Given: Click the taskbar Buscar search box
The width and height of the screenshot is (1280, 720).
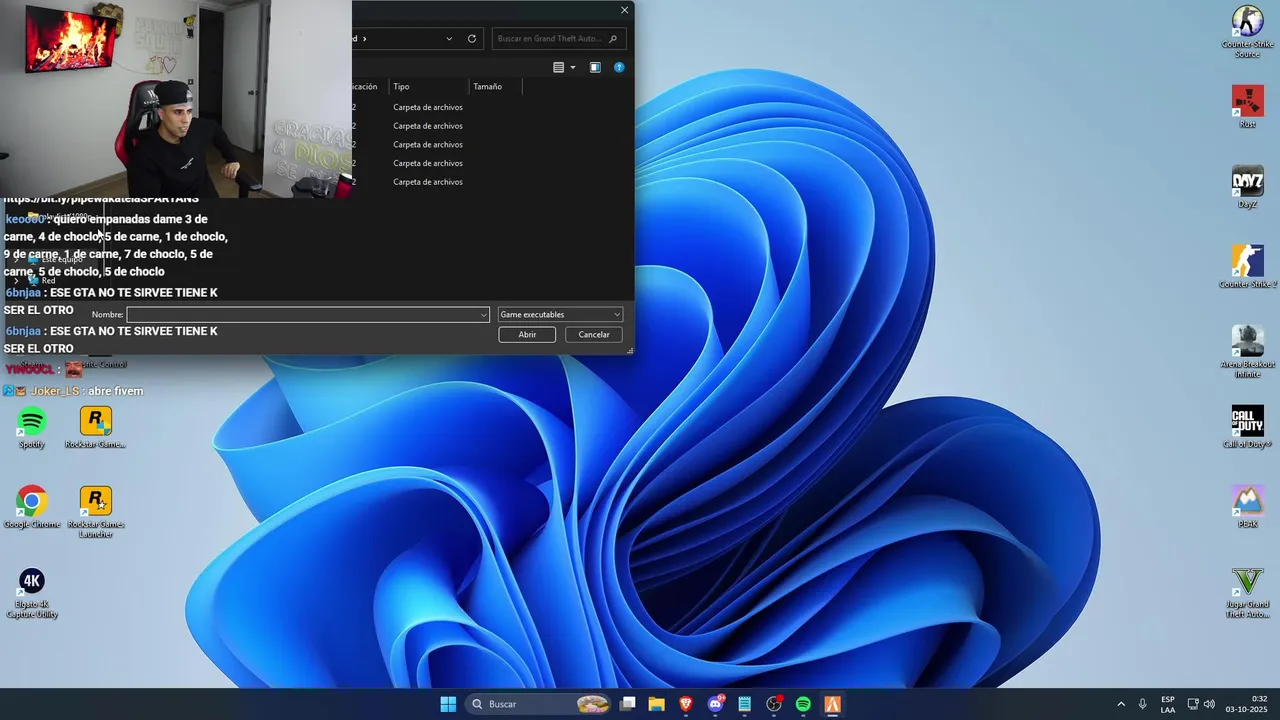Looking at the screenshot, I should [539, 704].
